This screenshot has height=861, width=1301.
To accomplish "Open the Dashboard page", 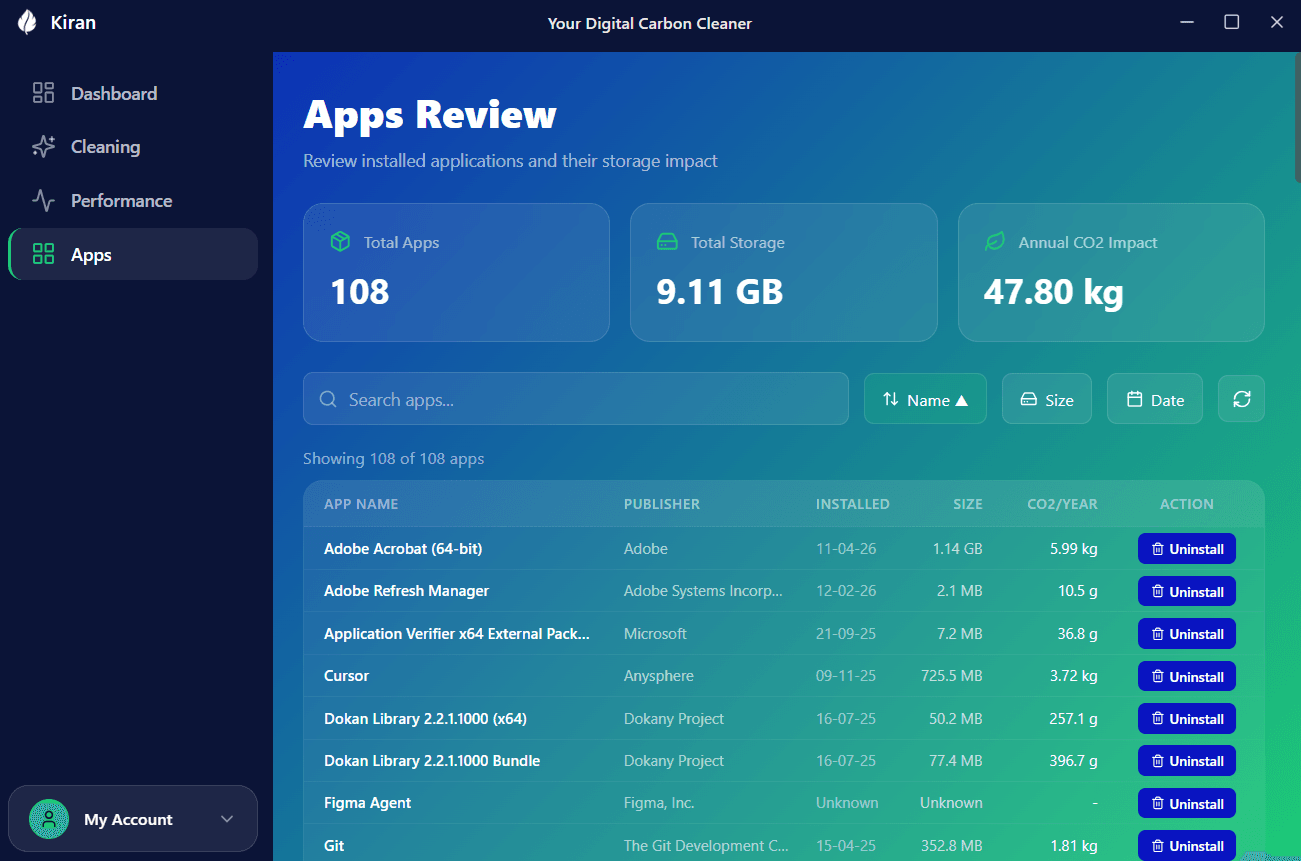I will point(133,93).
